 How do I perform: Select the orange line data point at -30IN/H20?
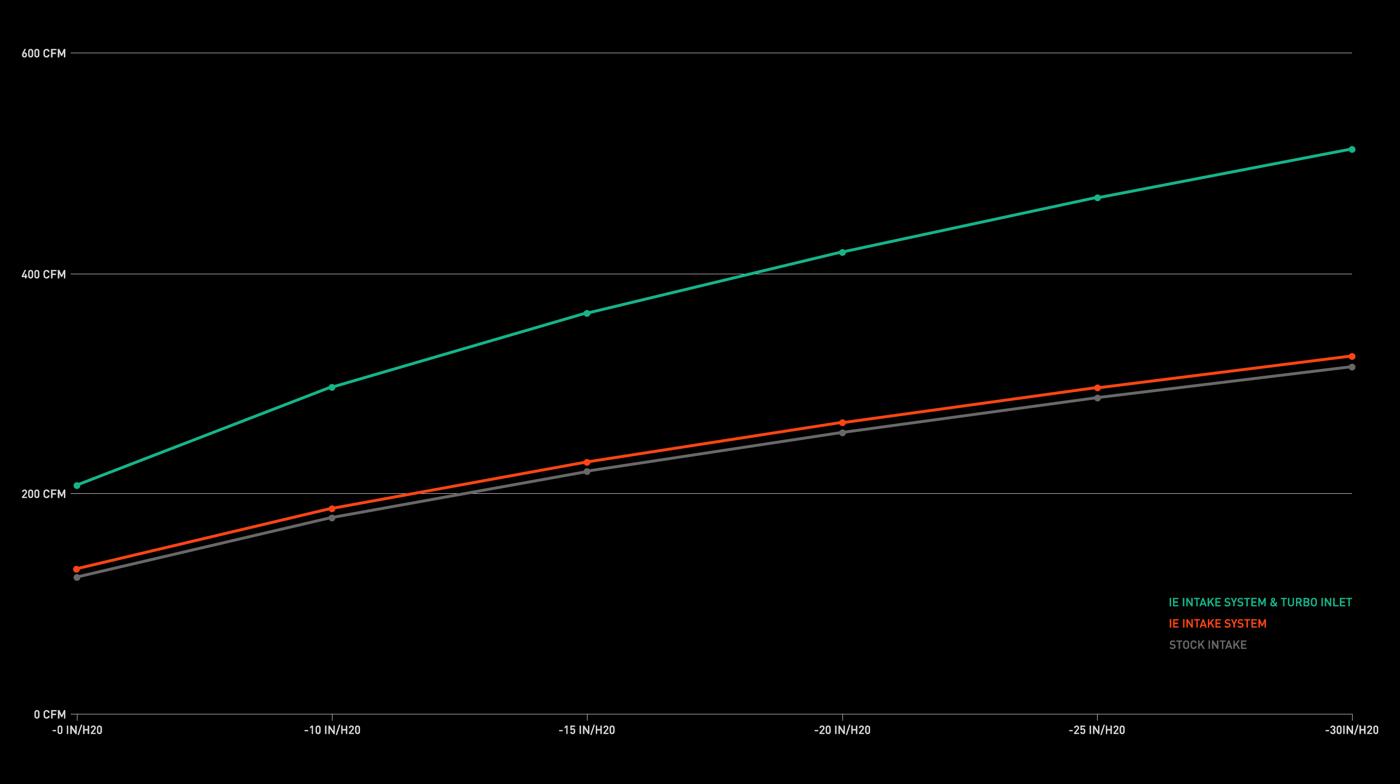click(1352, 356)
